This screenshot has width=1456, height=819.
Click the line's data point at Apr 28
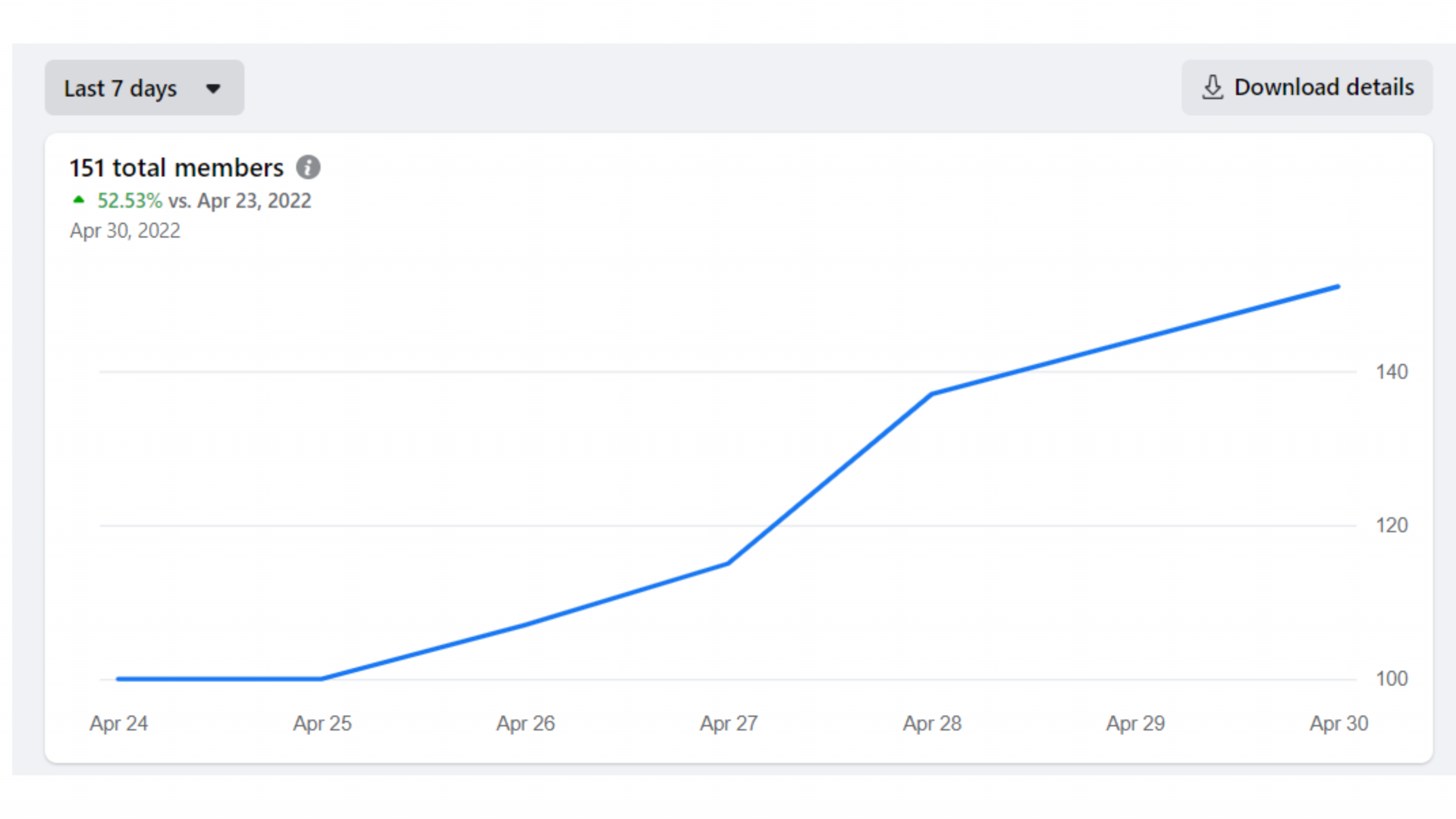[932, 394]
